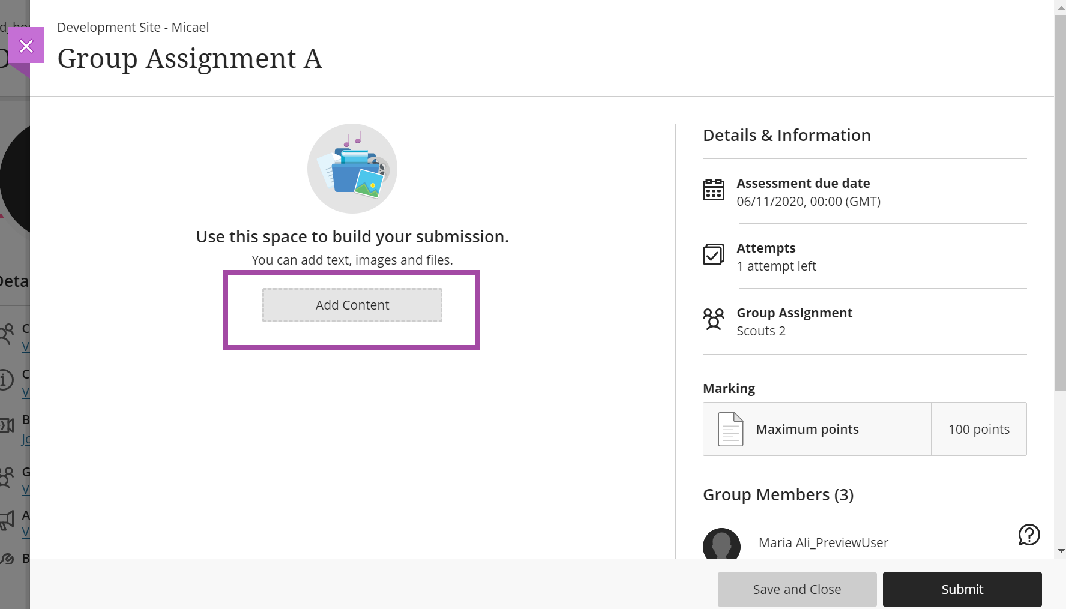The height and width of the screenshot is (609, 1066).
Task: Click the 100 points value cell
Action: point(978,428)
